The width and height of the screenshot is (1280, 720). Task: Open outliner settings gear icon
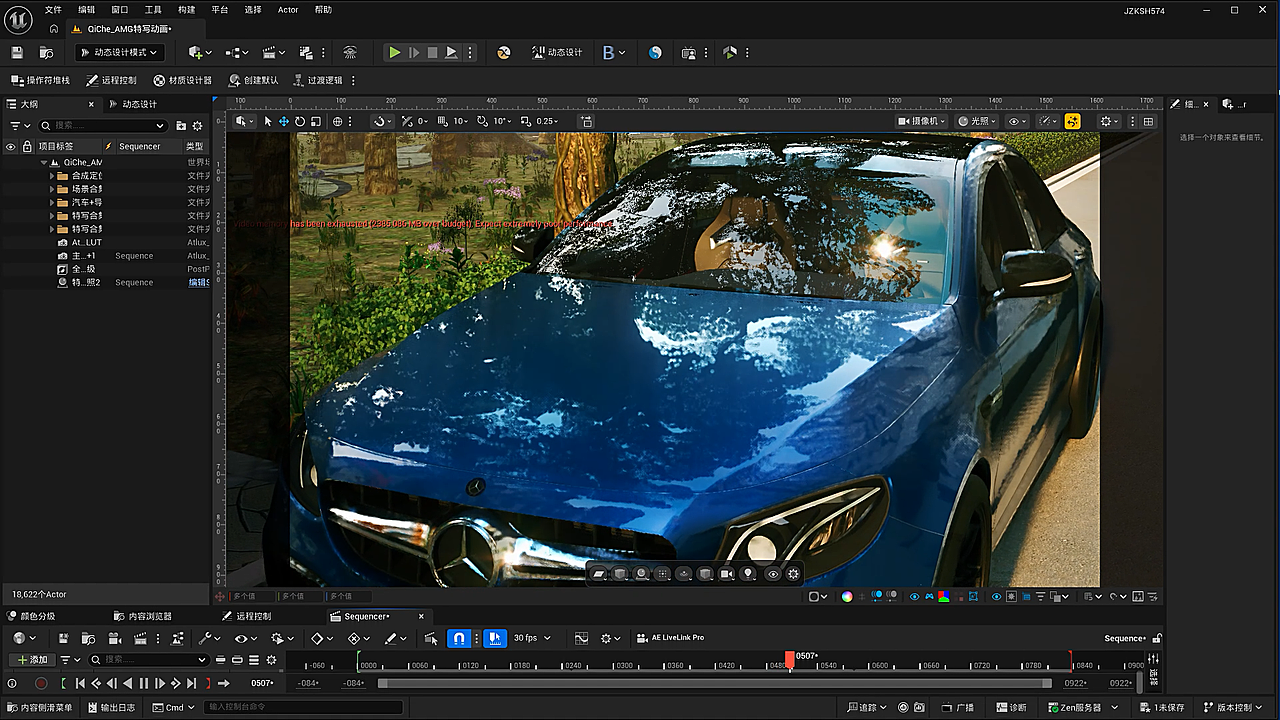197,126
